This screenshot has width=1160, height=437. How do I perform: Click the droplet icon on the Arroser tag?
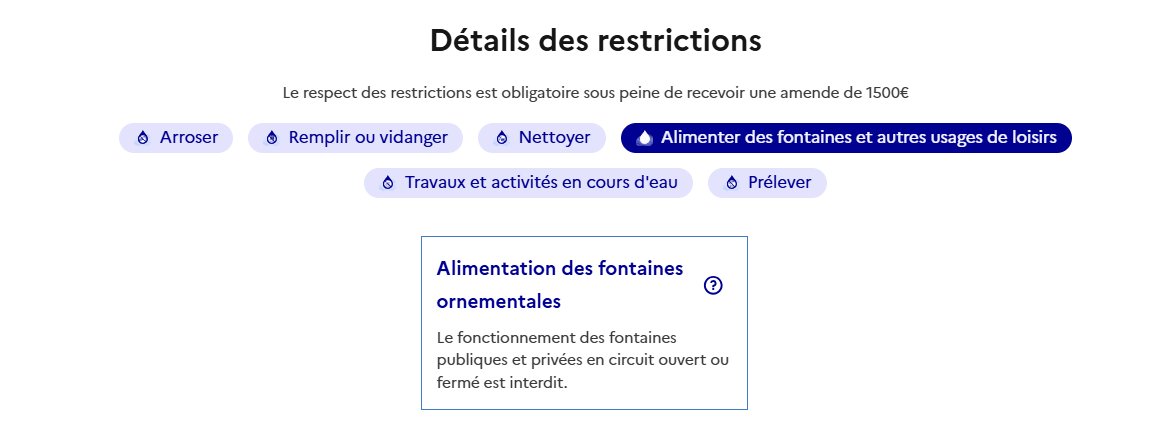click(x=144, y=138)
